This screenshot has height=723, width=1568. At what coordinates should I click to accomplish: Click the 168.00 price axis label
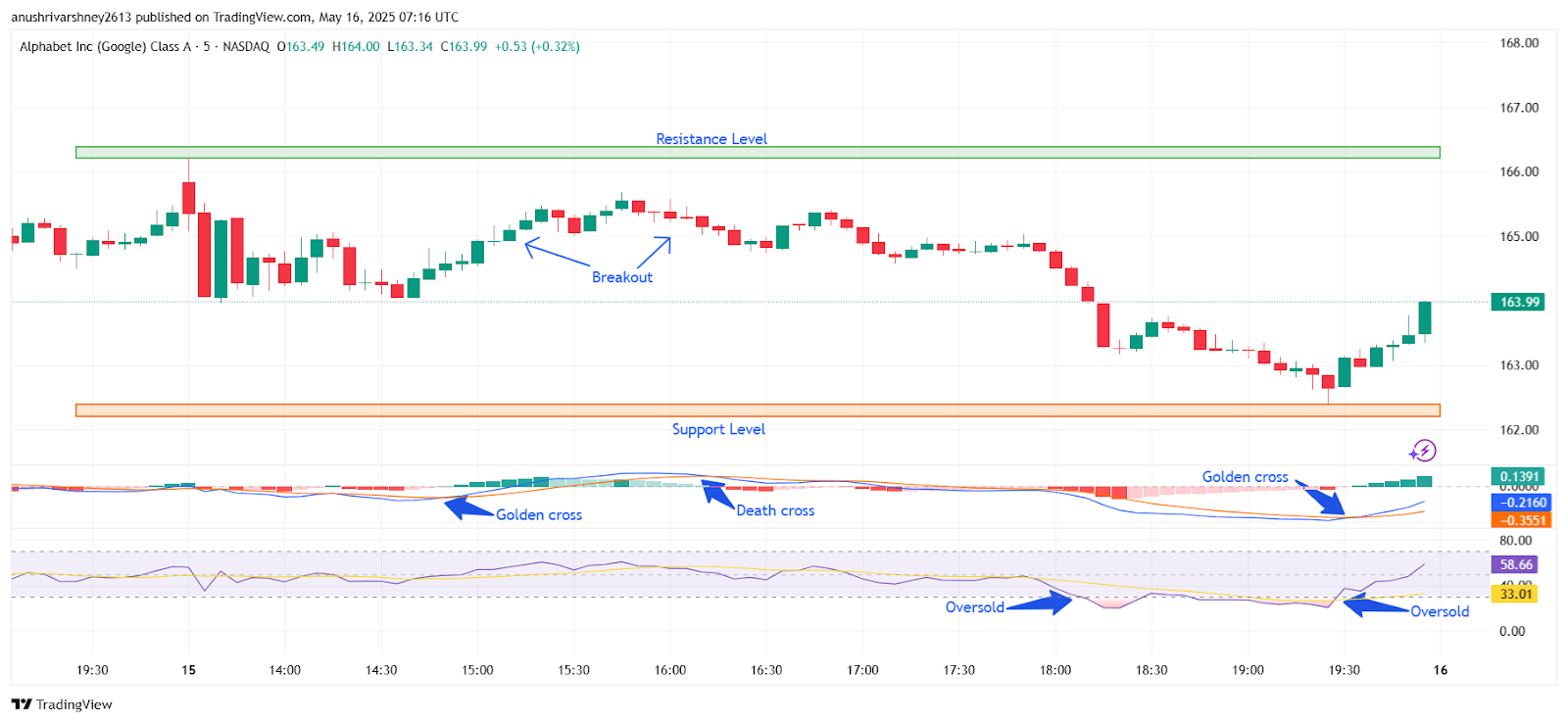tap(1519, 43)
